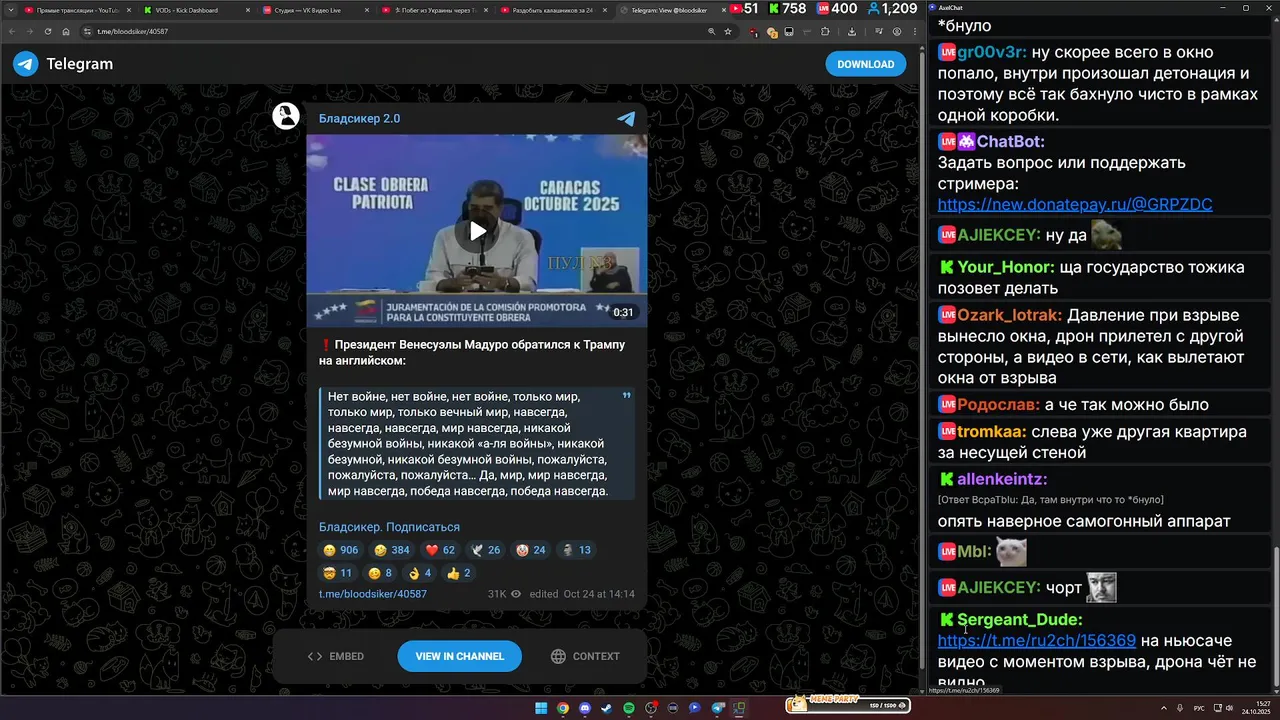Image resolution: width=1280 pixels, height=720 pixels.
Task: Click VIEW IN CHANNEL button
Action: [459, 656]
